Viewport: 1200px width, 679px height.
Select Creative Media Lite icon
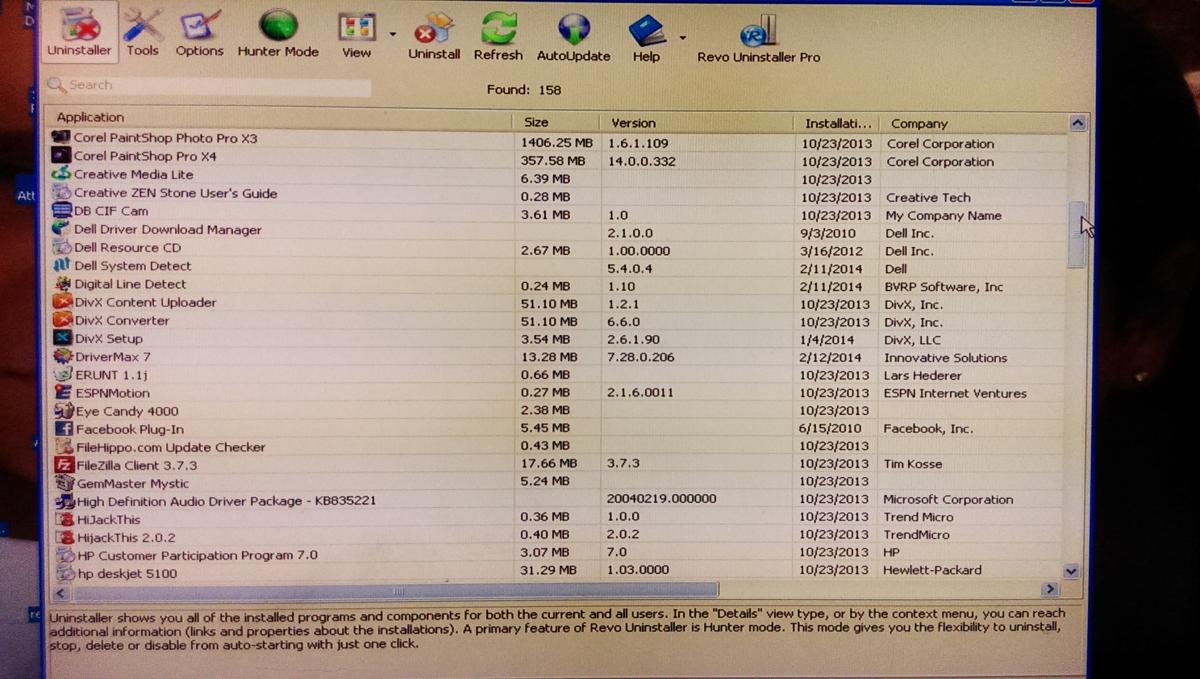pos(61,173)
